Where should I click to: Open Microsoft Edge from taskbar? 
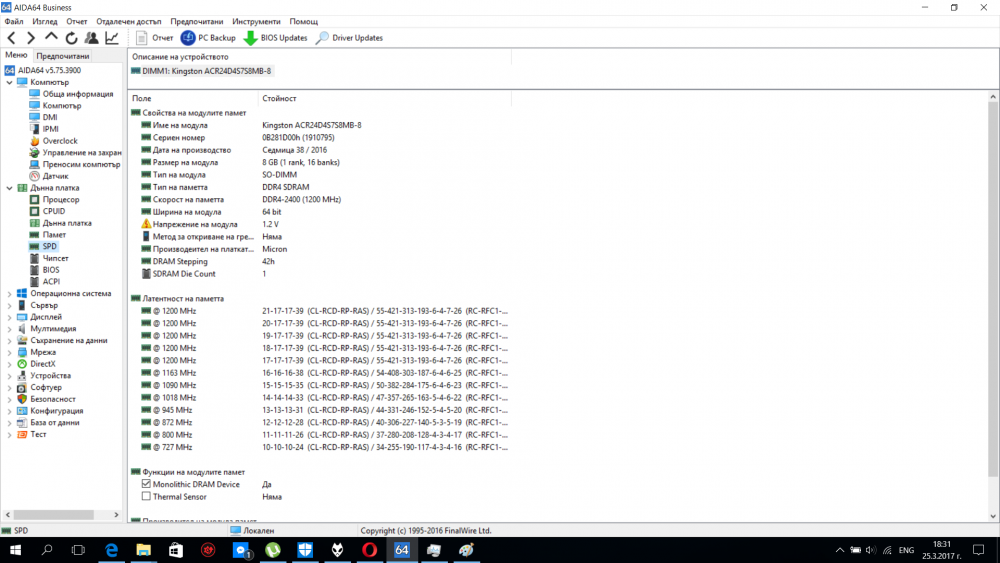click(x=112, y=550)
